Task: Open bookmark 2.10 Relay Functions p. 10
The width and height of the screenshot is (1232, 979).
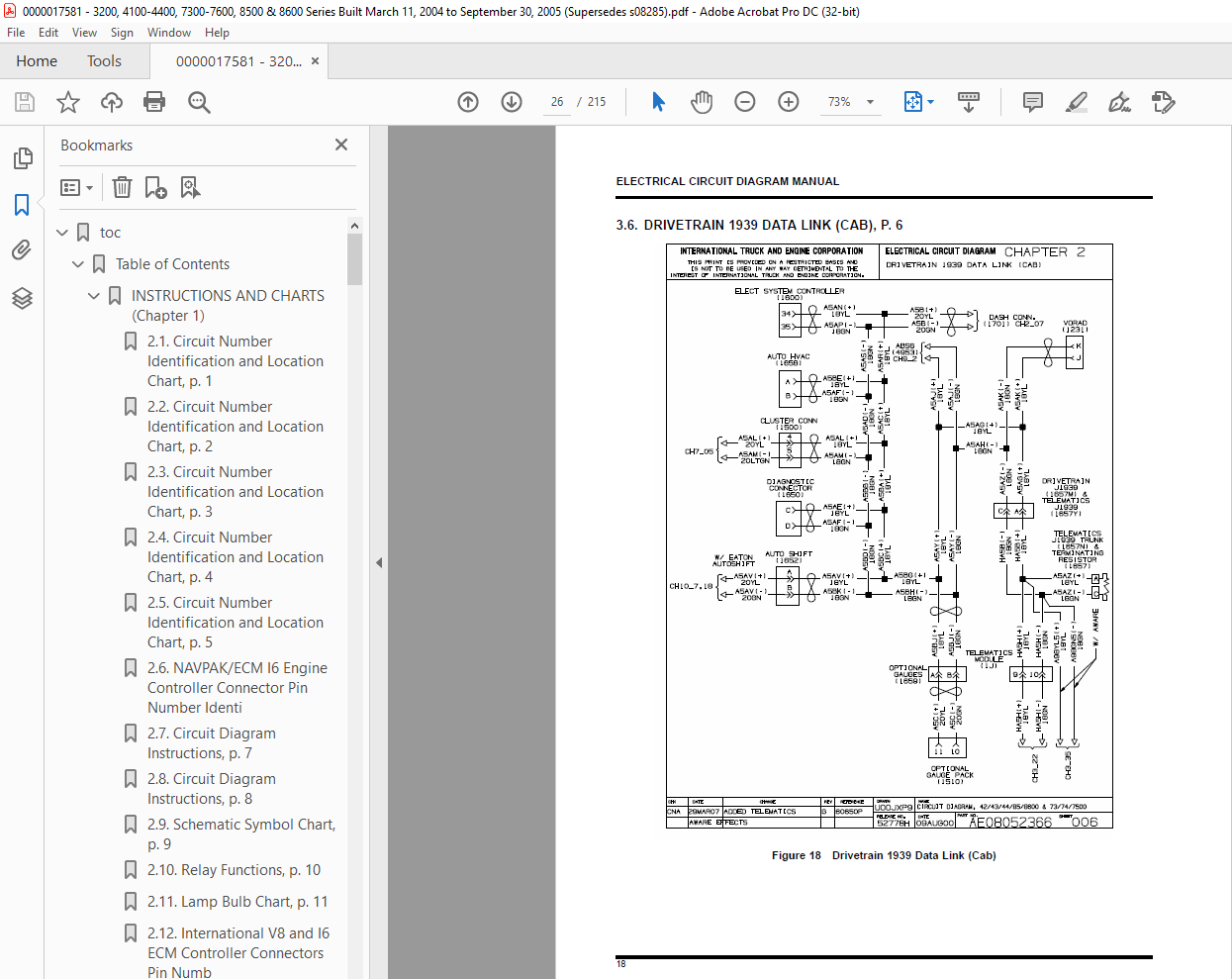Action: (x=235, y=870)
